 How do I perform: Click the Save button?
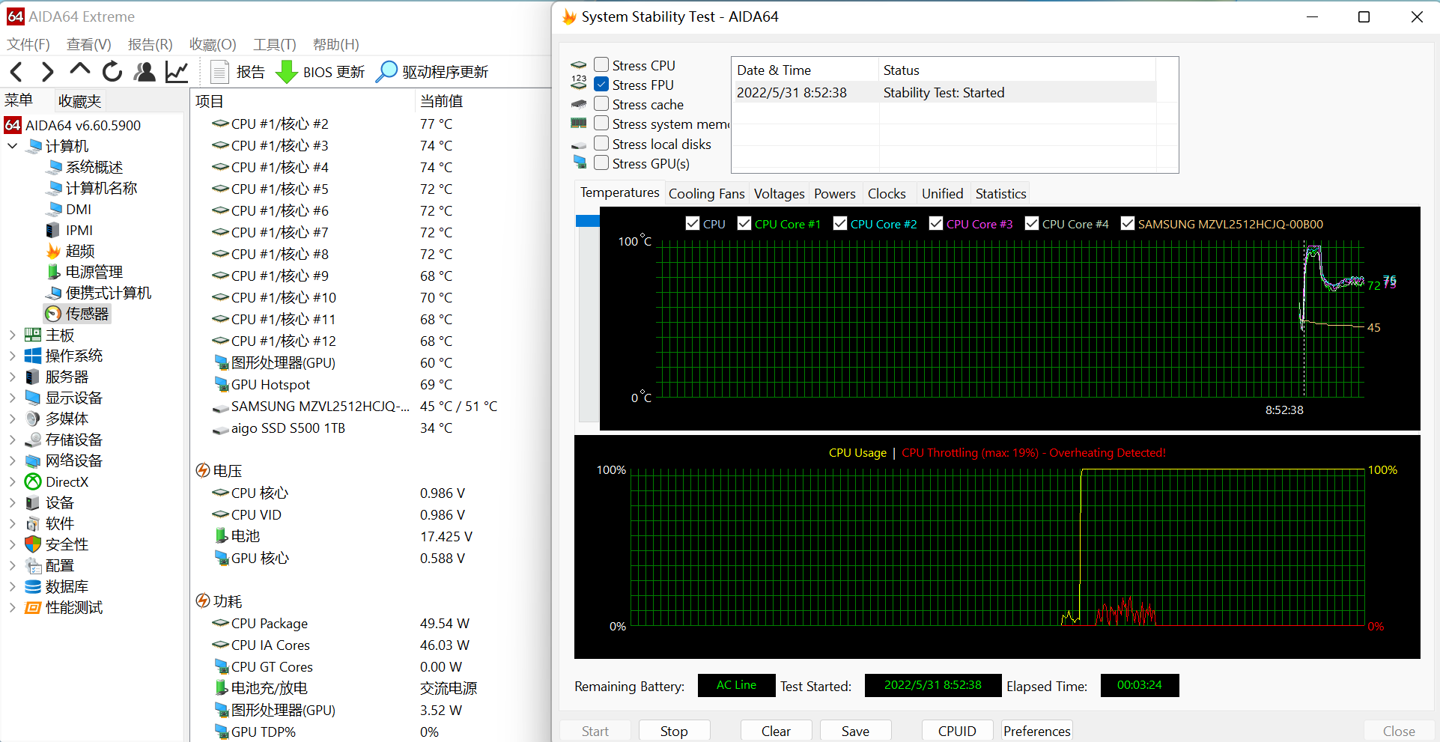click(x=855, y=731)
